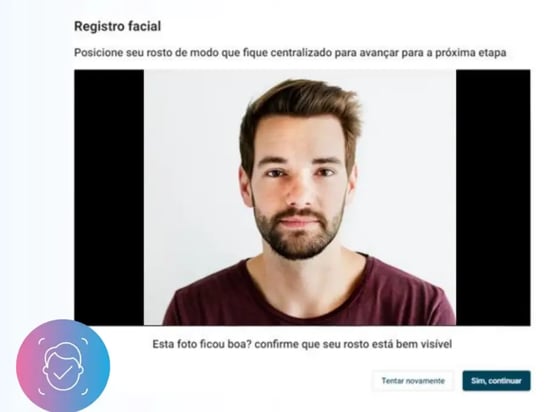Viewport: 560px width, 412px height.
Task: Click the blue edge of the gradient circle
Action: click(x=106, y=366)
